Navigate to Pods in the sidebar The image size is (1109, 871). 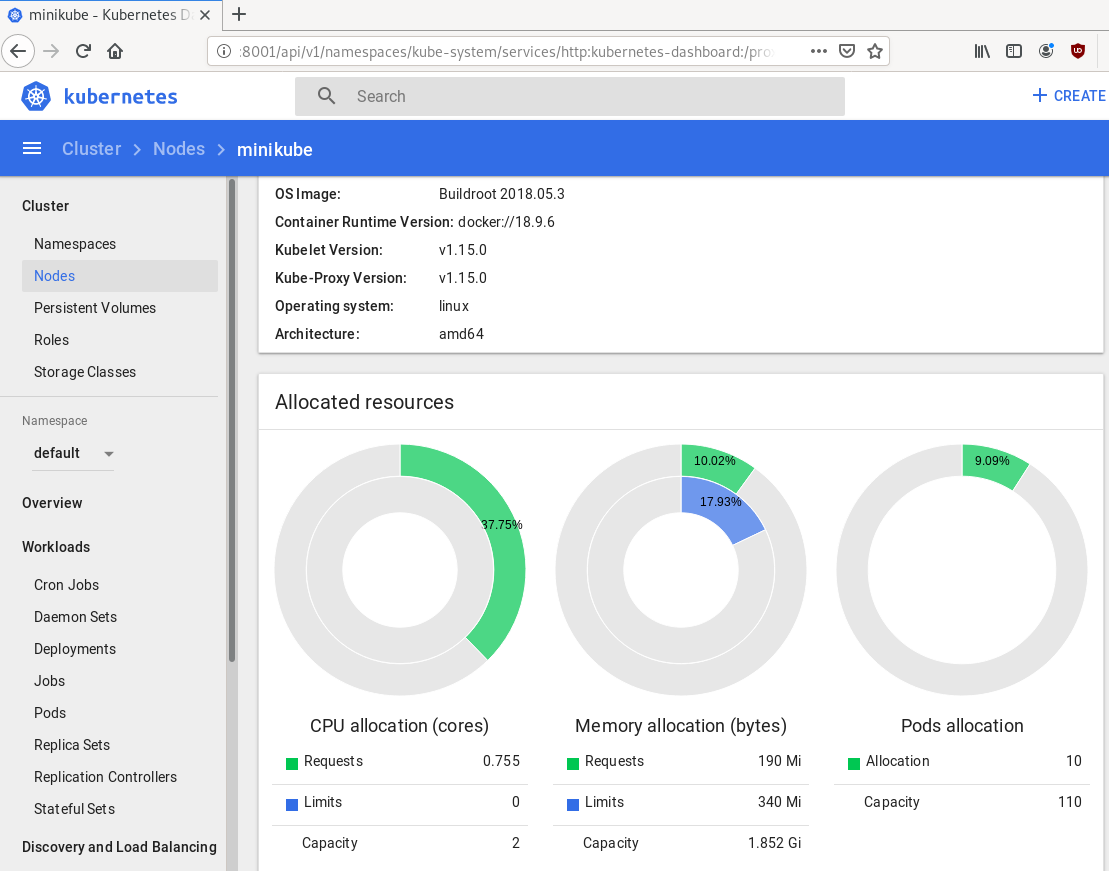click(x=49, y=712)
